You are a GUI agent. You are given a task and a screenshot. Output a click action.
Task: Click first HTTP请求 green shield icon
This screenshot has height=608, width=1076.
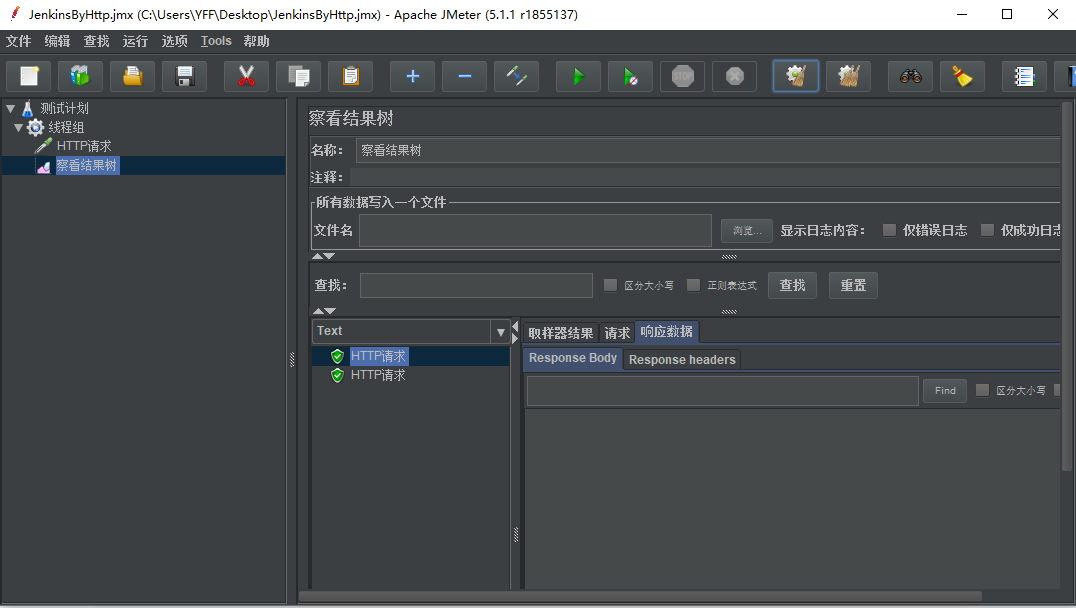click(x=337, y=356)
